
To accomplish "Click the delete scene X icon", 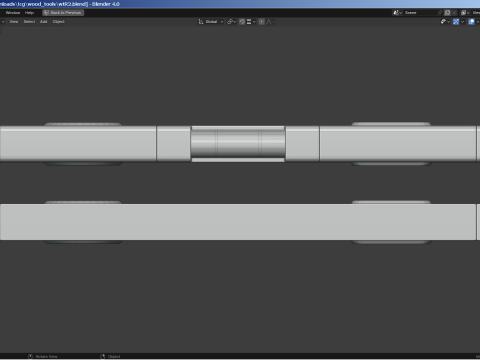I will pos(454,13).
